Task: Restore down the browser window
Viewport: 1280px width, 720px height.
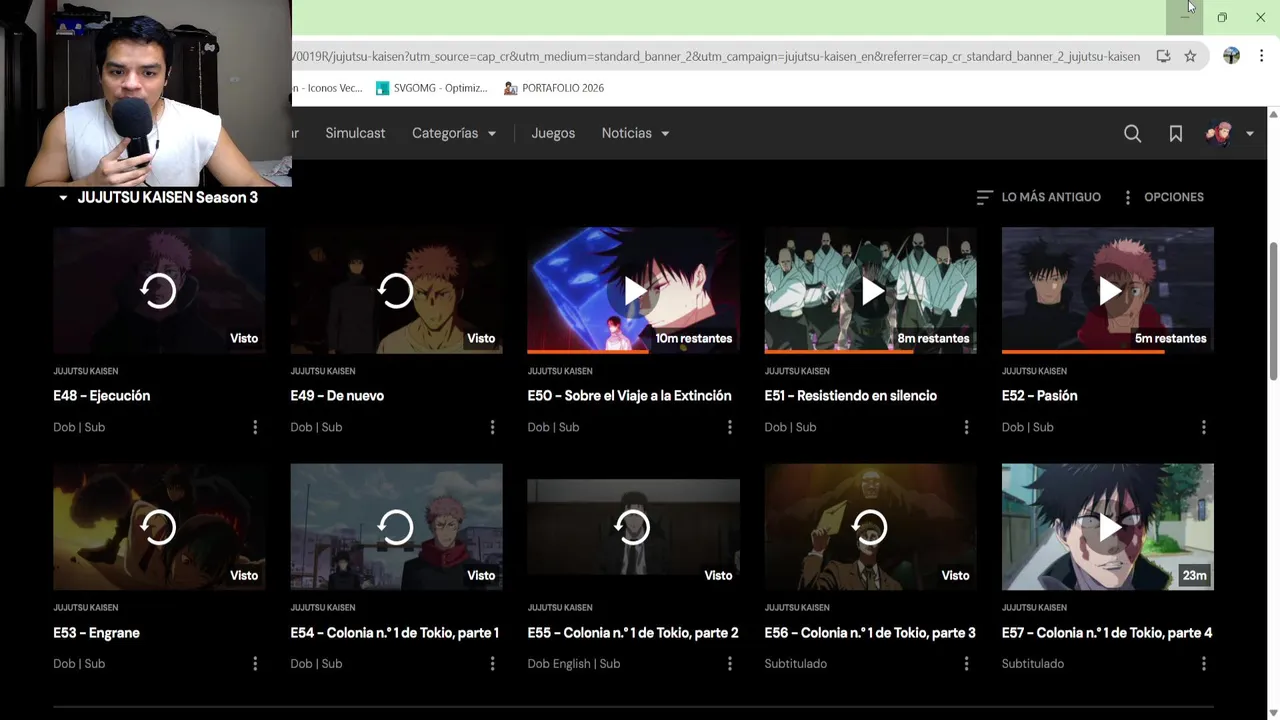Action: [x=1222, y=17]
